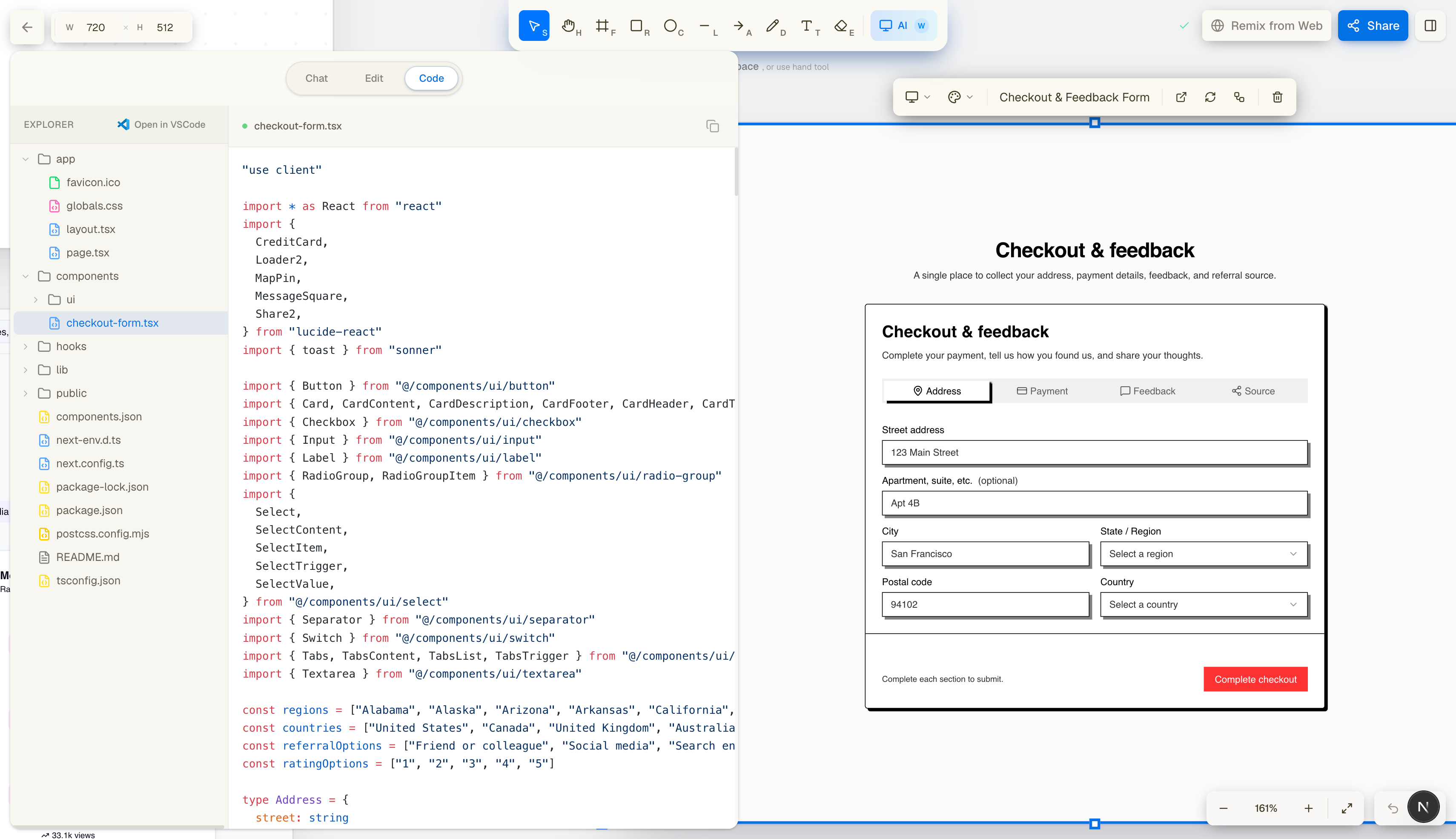
Task: Open the N avatar badge
Action: (x=1423, y=807)
